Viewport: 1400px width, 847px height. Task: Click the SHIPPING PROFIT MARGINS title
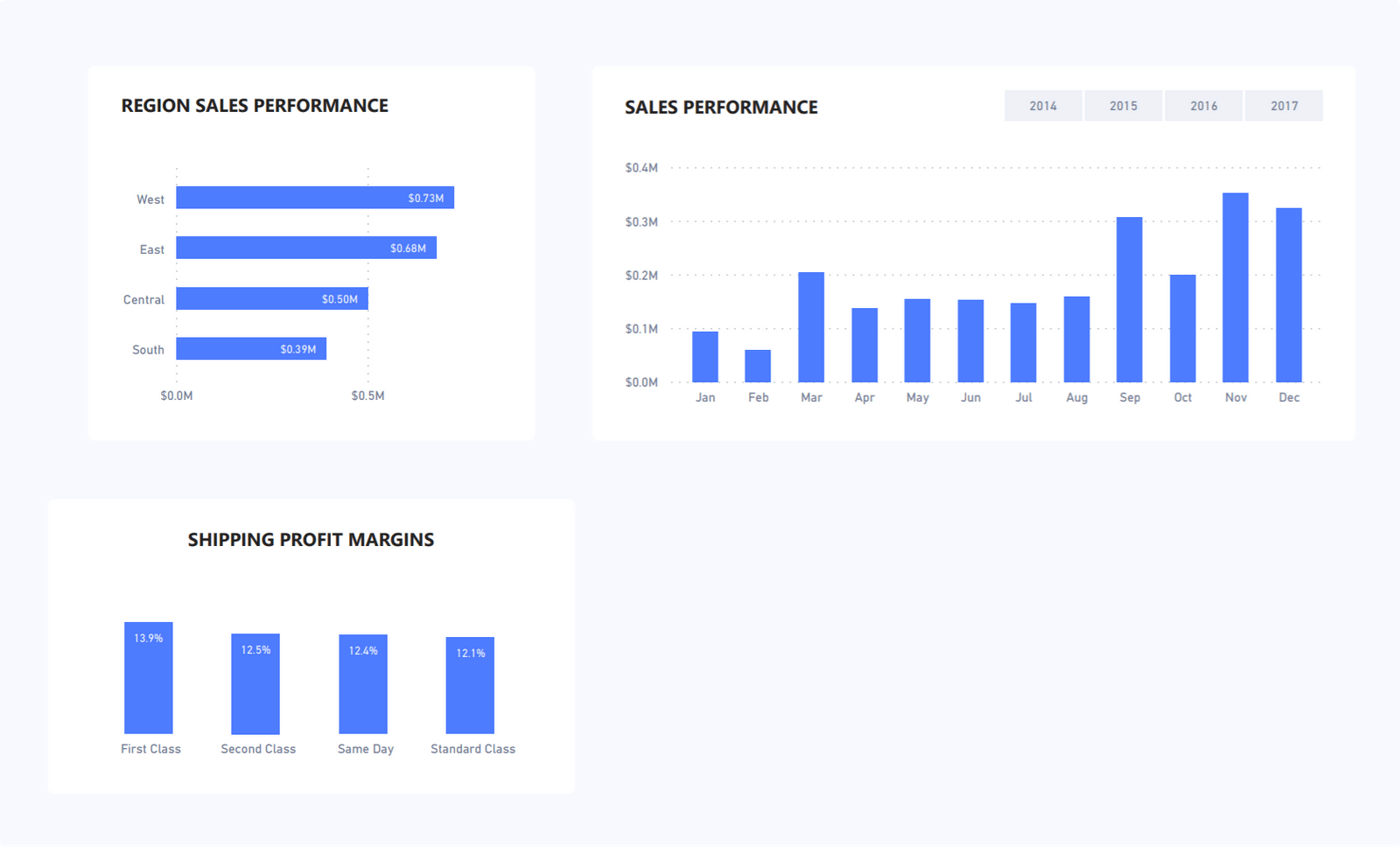pyautogui.click(x=311, y=540)
